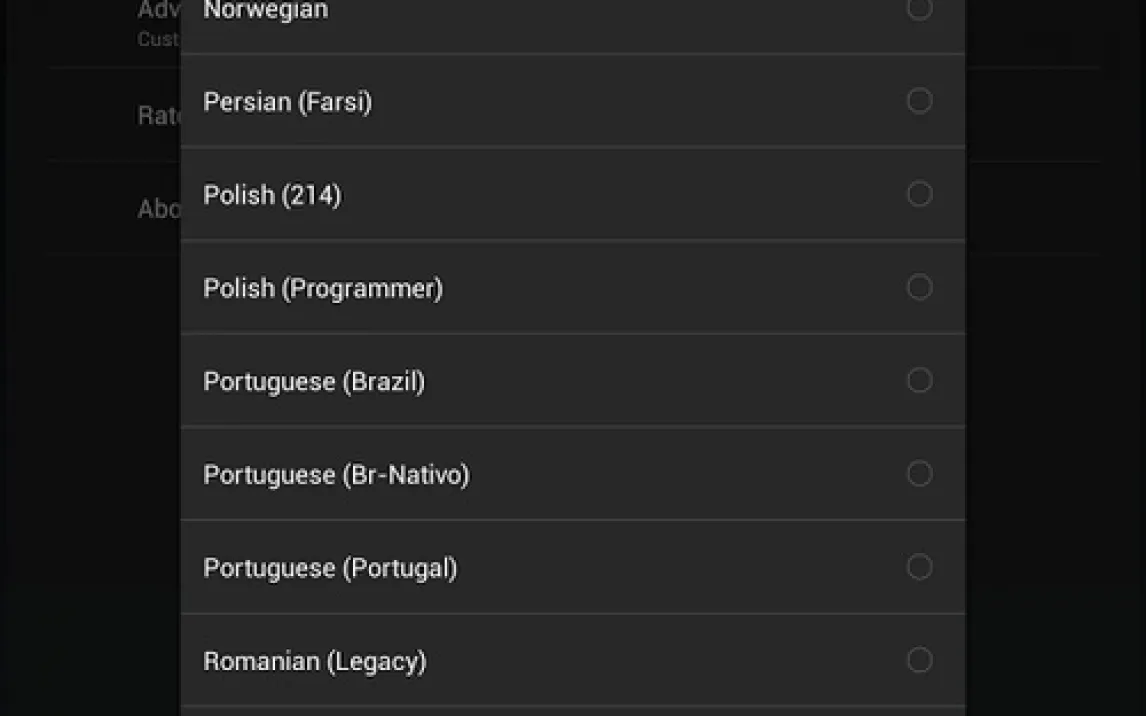This screenshot has width=1146, height=716.
Task: Choose the Polish (Programmer) radio button
Action: pyautogui.click(x=919, y=288)
